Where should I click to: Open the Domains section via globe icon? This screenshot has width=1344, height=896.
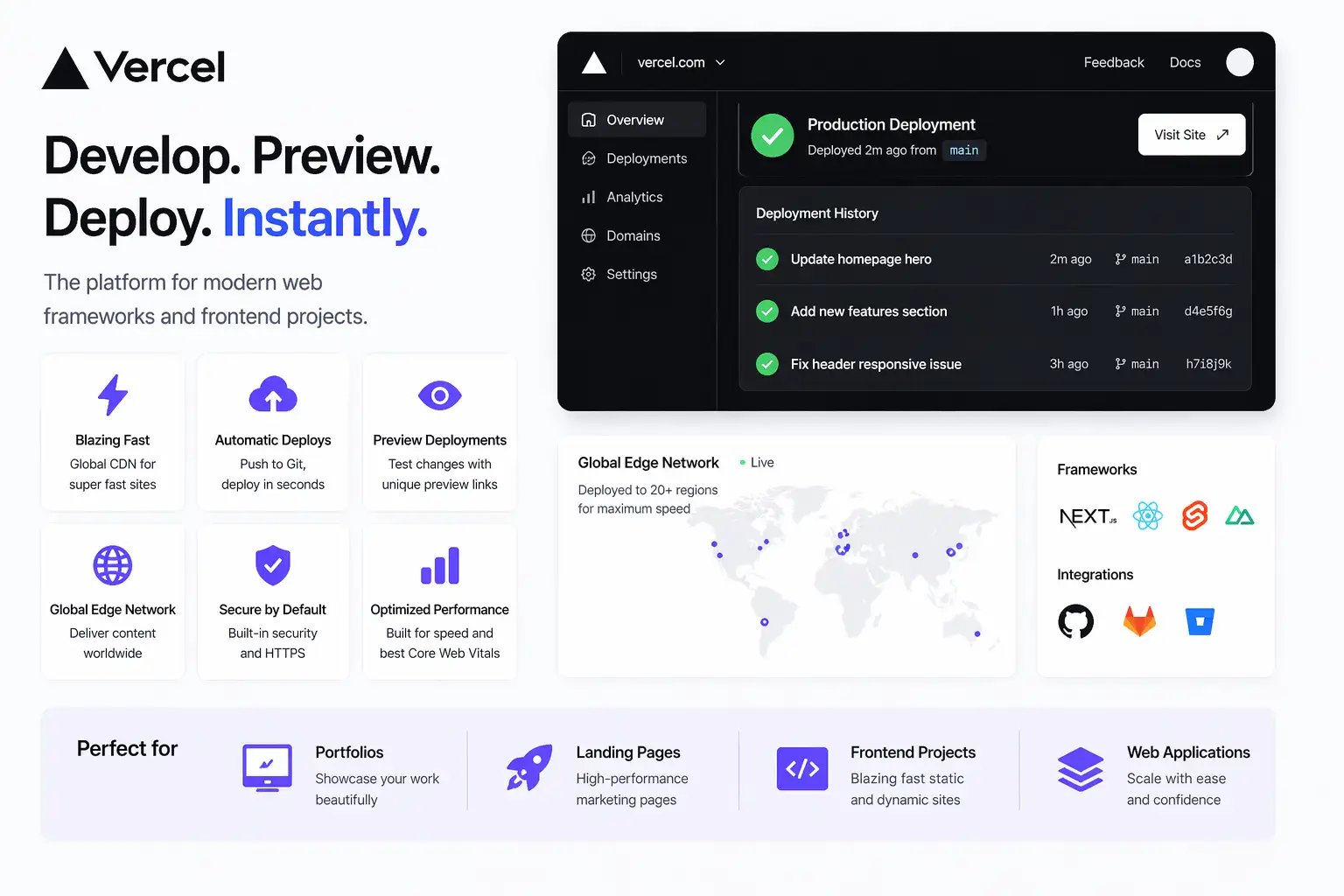click(x=588, y=235)
